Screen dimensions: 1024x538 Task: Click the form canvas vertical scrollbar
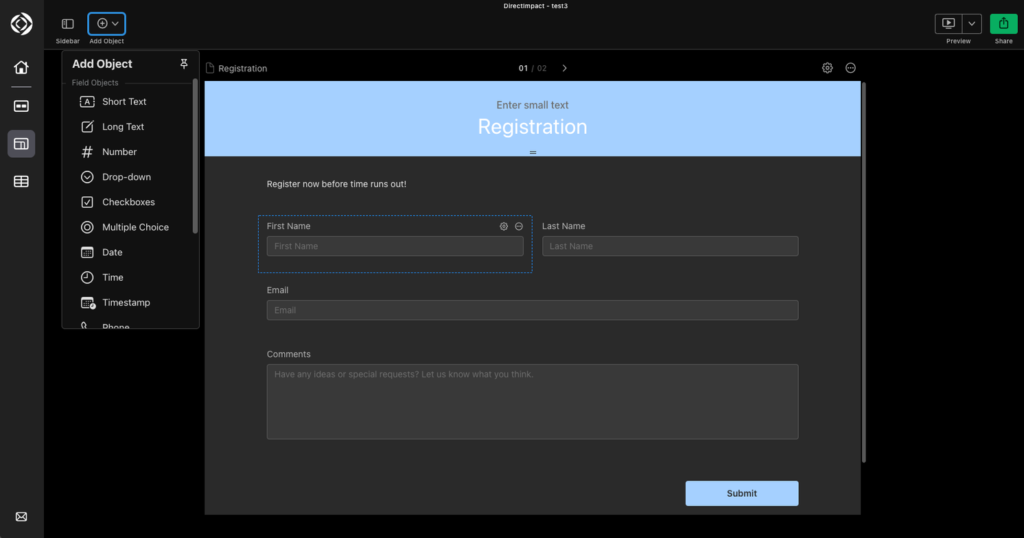[x=864, y=273]
